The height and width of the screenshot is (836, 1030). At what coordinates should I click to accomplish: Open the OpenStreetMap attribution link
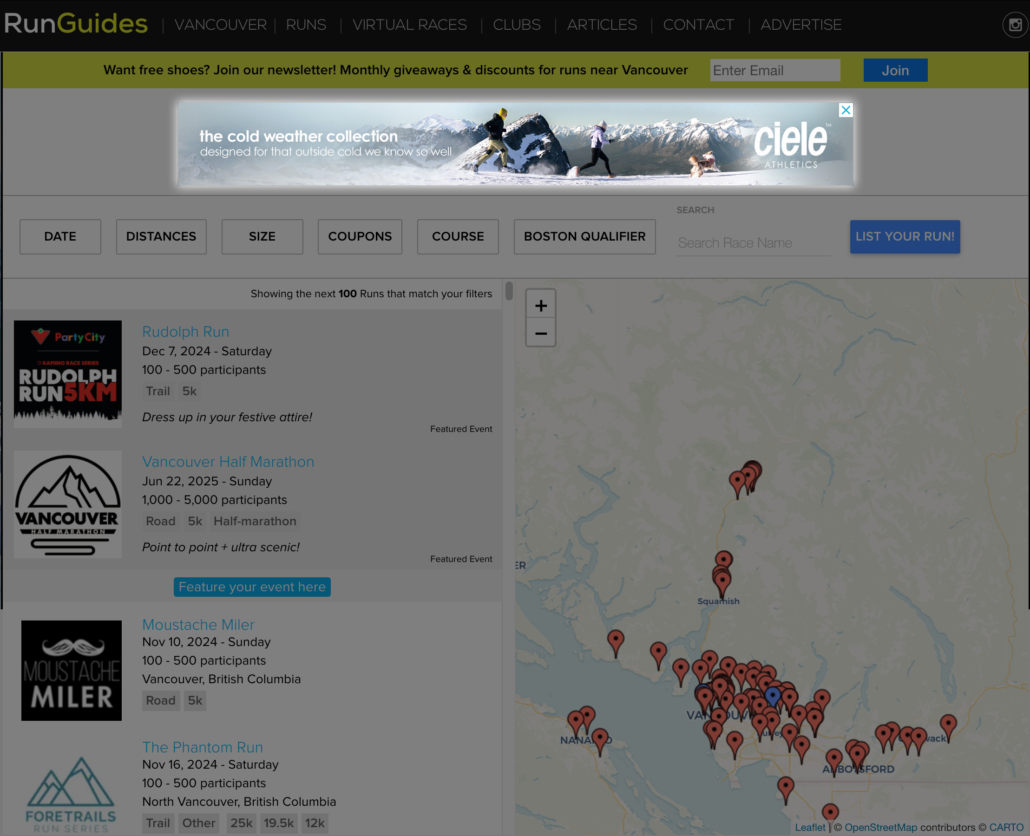(x=880, y=827)
